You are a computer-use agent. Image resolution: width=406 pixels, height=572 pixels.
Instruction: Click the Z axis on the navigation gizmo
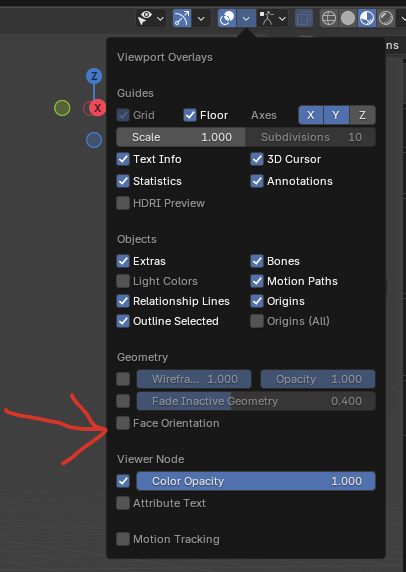coord(94,76)
